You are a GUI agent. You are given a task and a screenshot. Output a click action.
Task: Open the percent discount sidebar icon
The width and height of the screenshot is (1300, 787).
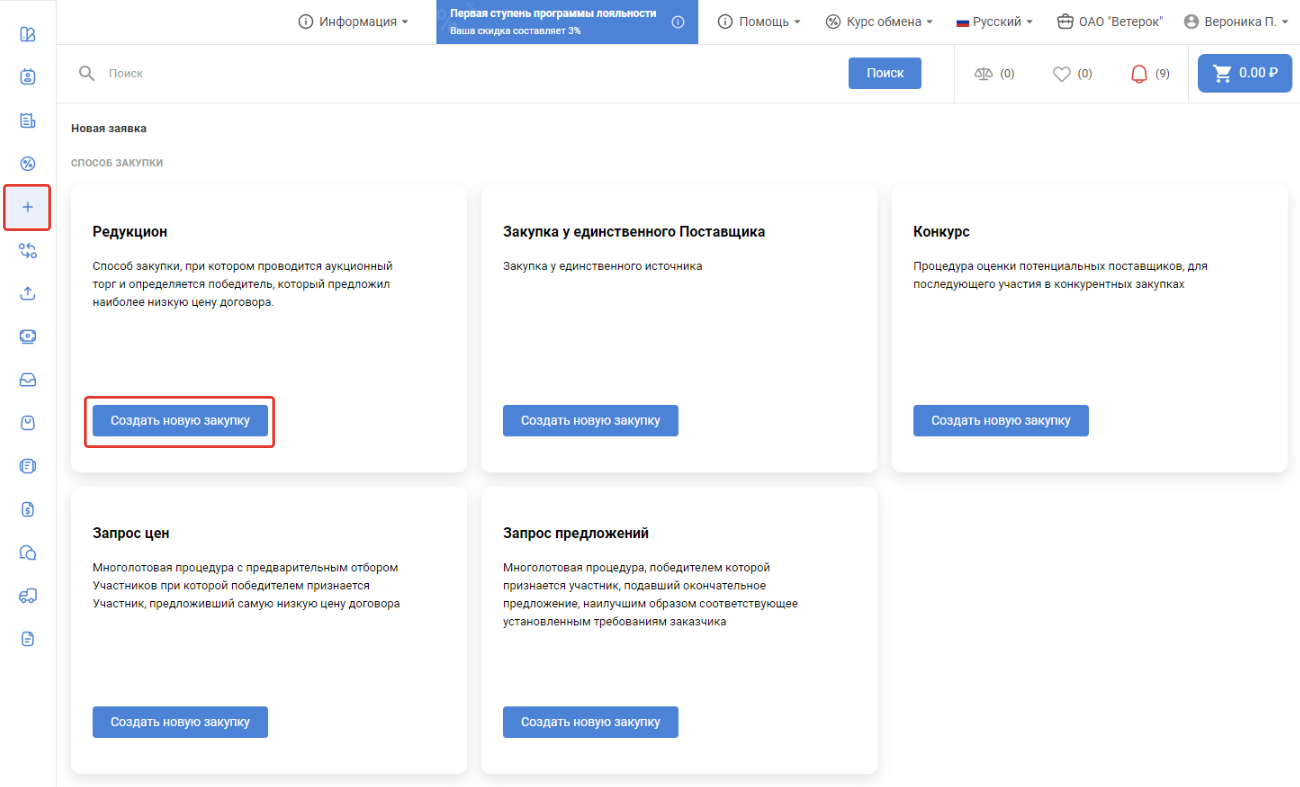(28, 164)
